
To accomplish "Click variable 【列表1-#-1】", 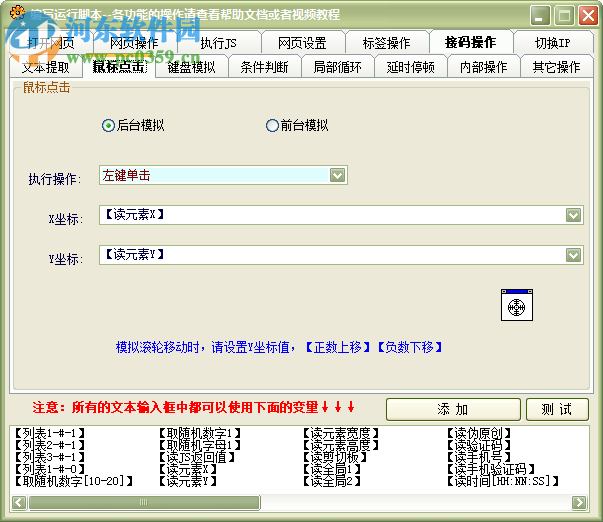I will 50,434.
